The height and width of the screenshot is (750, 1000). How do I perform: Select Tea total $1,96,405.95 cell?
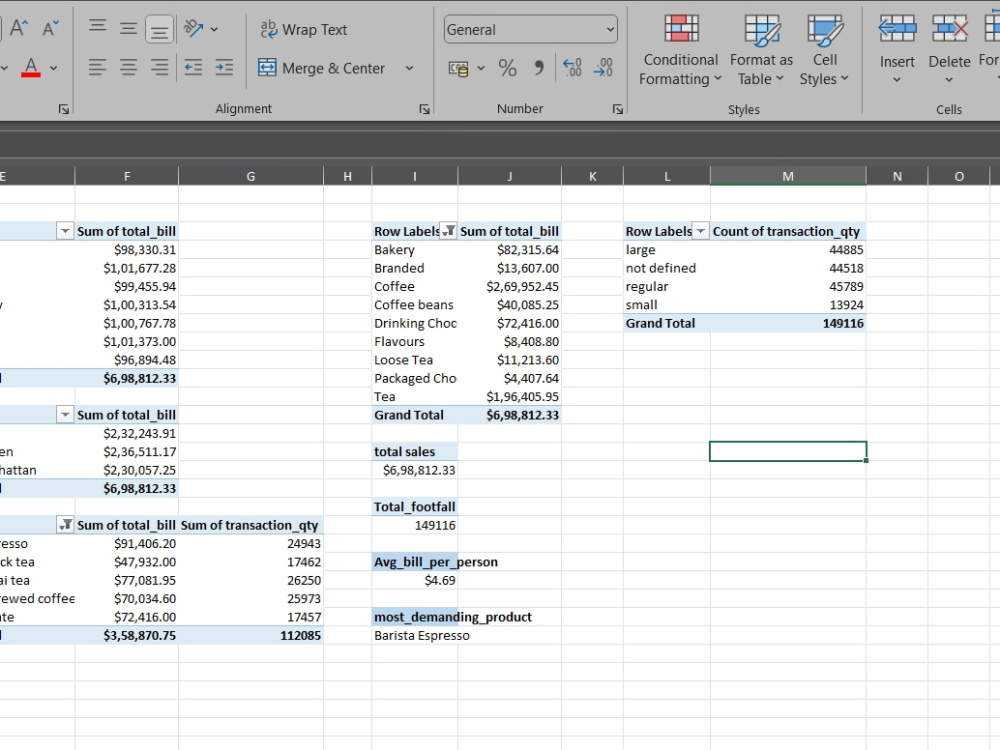(x=510, y=397)
